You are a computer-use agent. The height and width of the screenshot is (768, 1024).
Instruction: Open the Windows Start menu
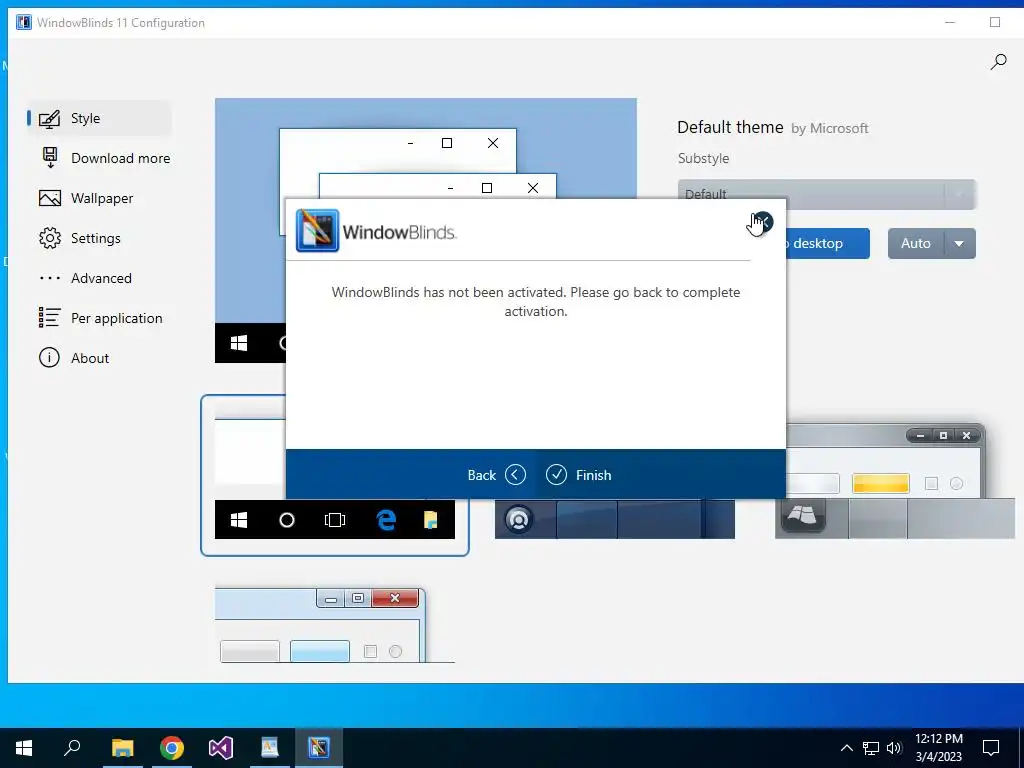24,748
